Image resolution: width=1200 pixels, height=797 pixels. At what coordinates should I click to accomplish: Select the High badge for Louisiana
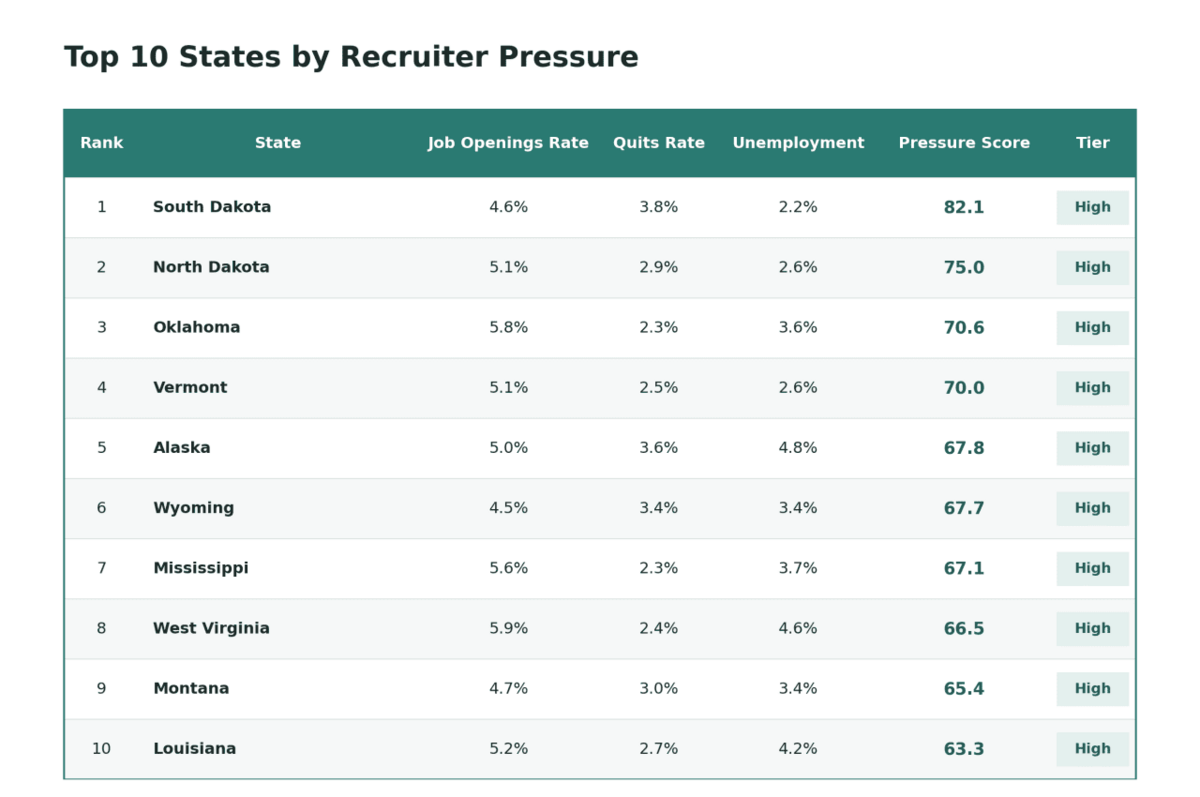1093,749
